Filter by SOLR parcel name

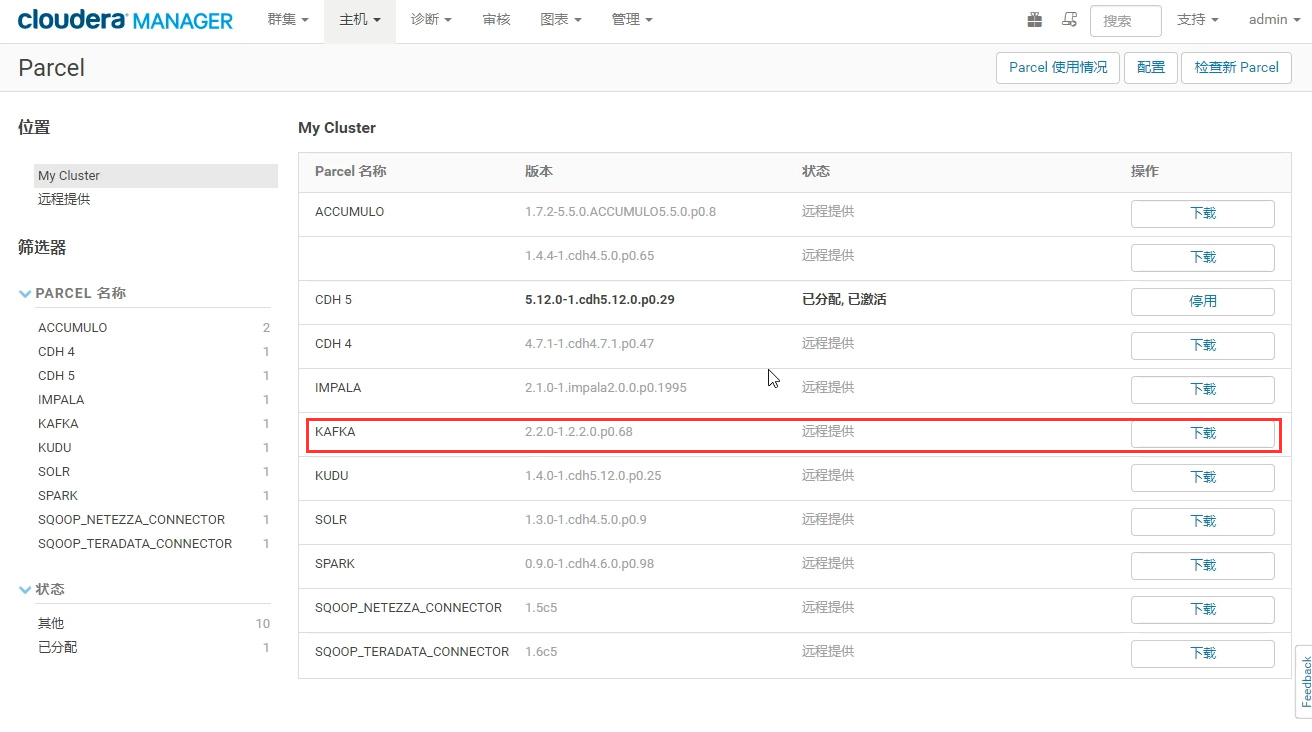tap(54, 472)
